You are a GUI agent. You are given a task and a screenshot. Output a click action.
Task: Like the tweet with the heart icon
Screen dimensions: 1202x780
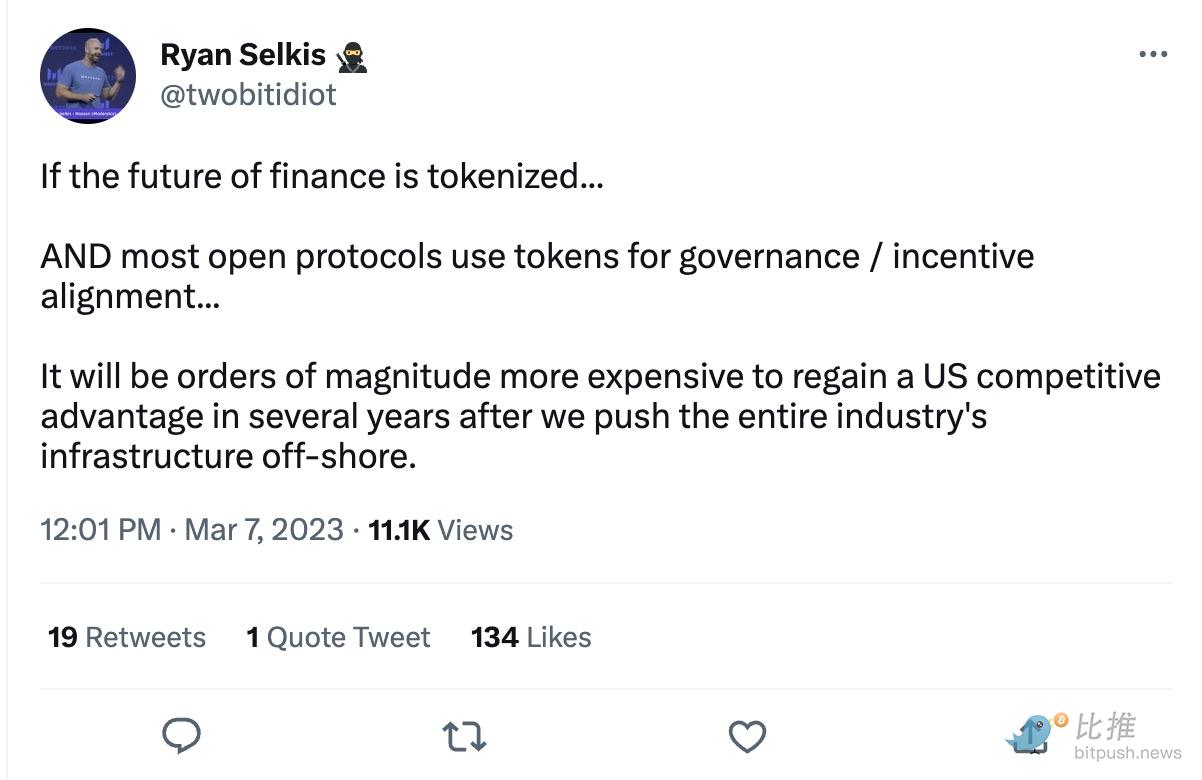click(746, 737)
